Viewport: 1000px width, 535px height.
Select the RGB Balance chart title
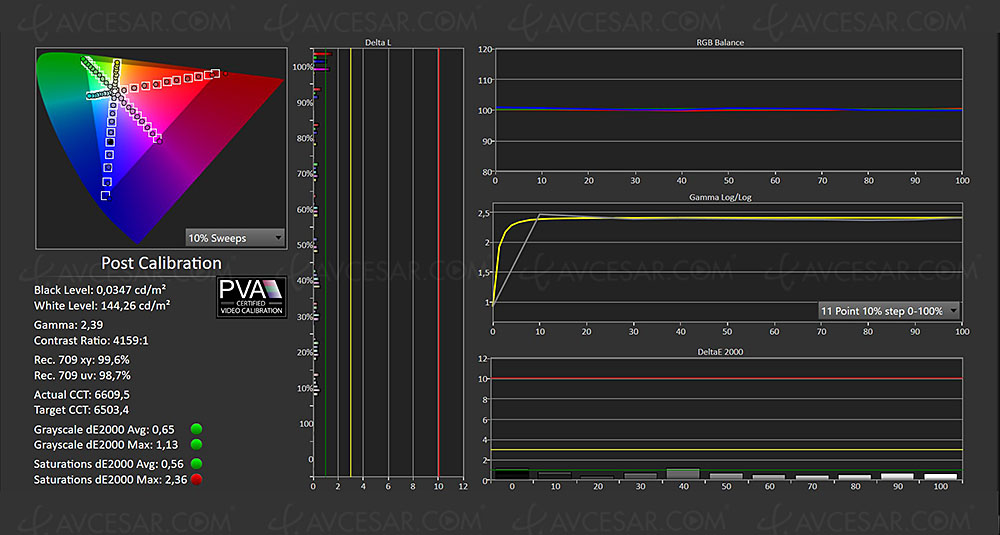coord(726,43)
